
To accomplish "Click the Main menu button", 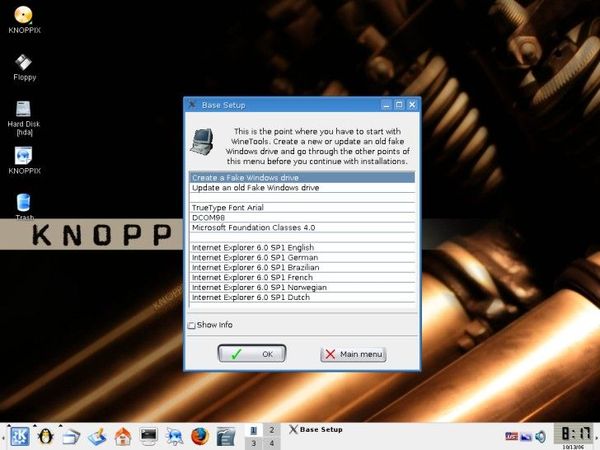I will (x=353, y=354).
